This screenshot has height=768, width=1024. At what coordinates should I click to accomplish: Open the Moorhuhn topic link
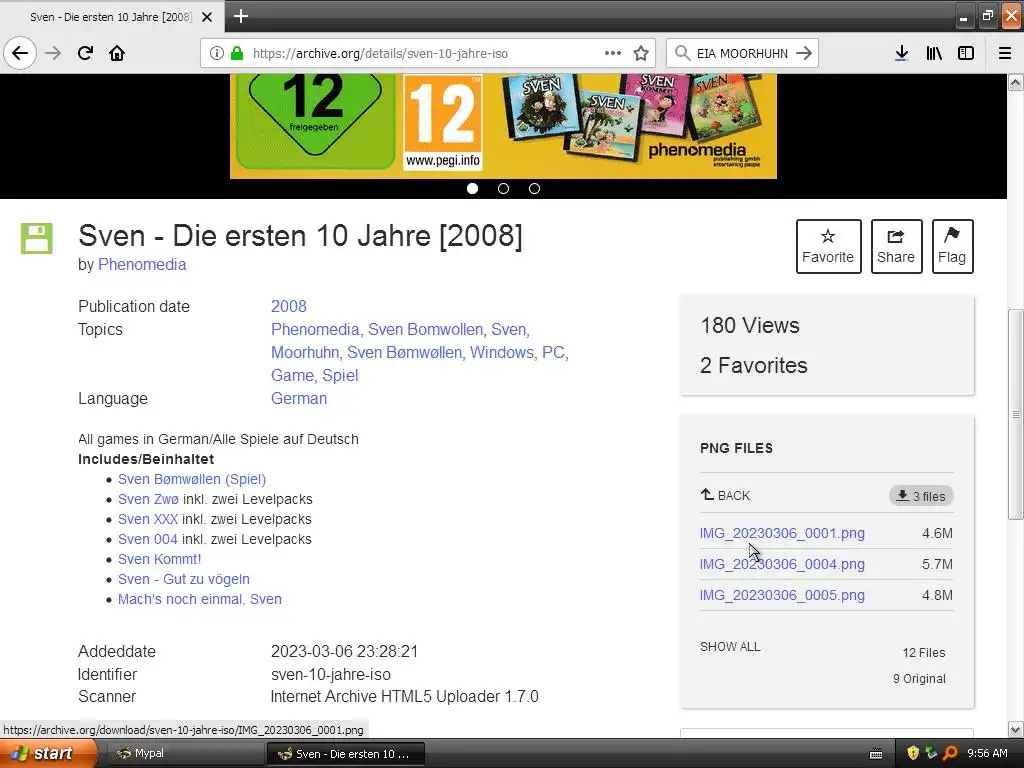[305, 352]
